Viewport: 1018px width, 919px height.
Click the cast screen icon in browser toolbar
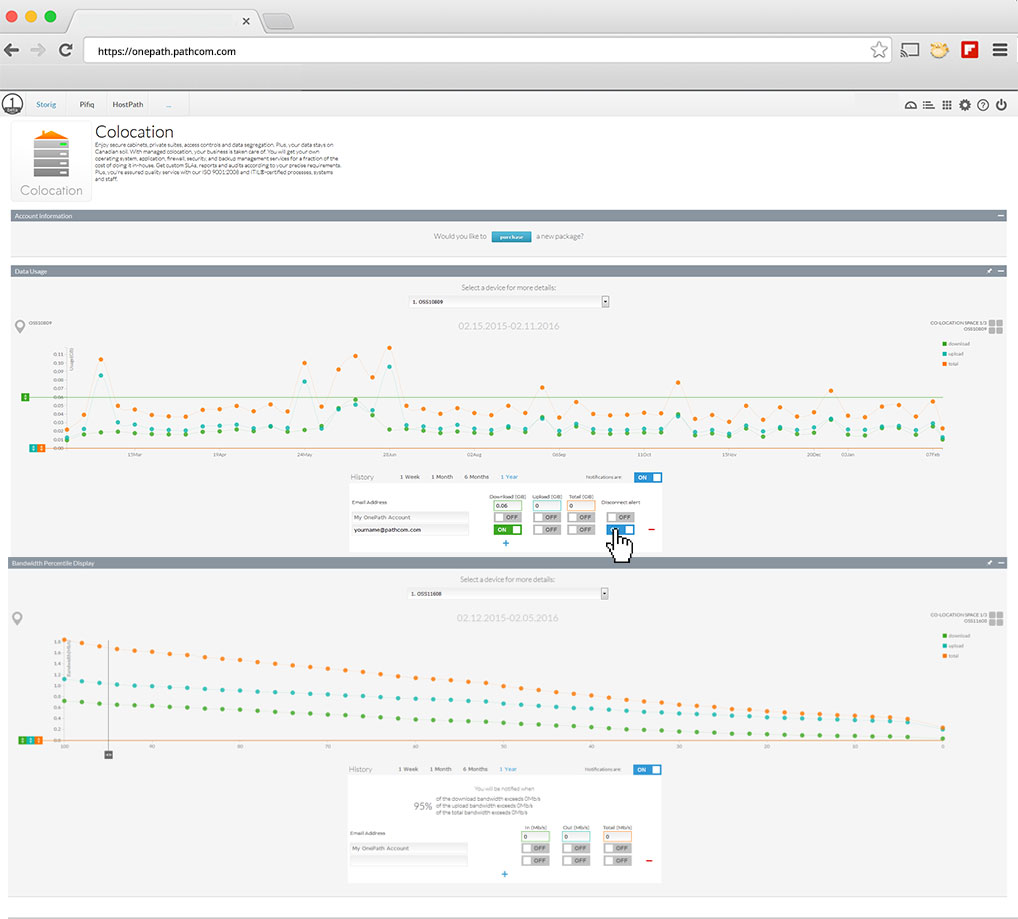910,50
